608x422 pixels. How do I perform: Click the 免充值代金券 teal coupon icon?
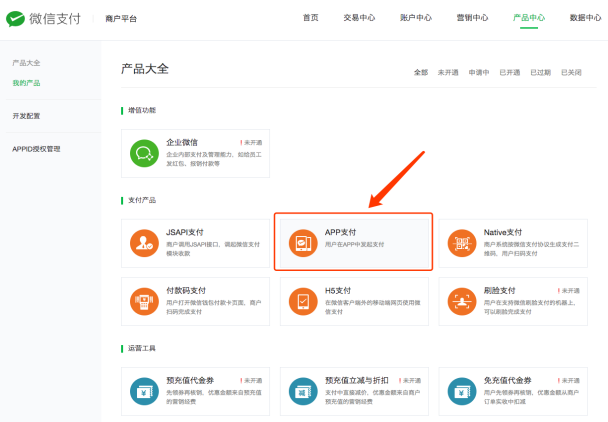point(462,391)
